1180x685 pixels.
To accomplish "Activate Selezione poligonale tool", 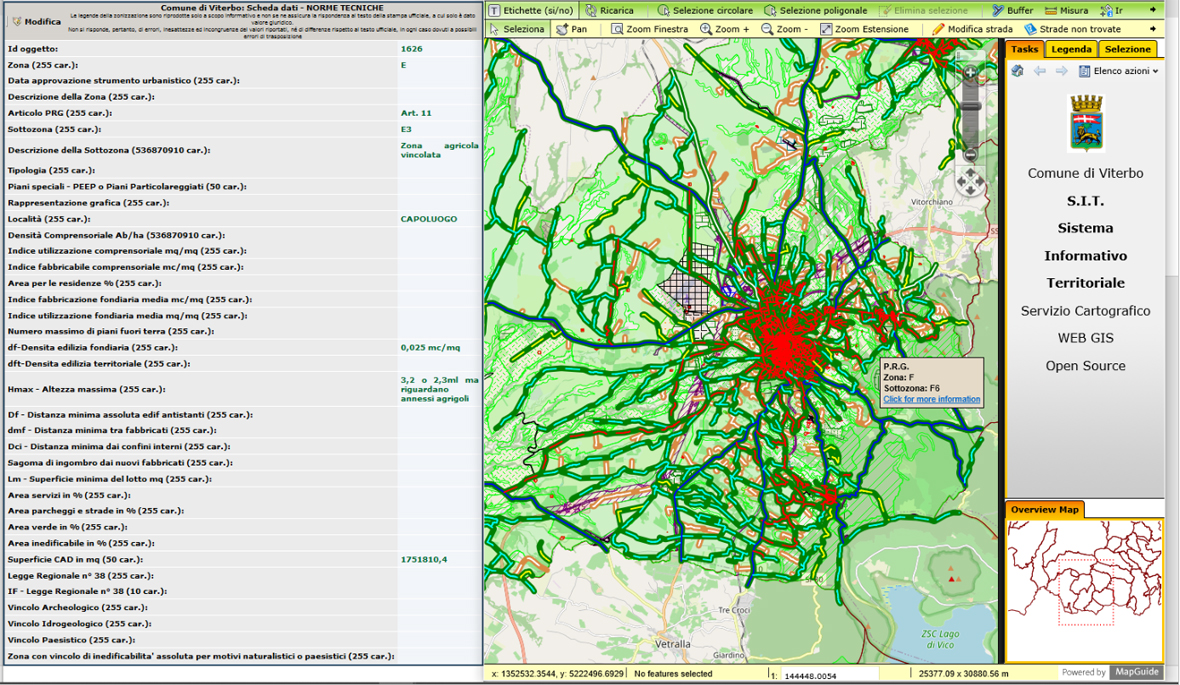I will coord(815,11).
